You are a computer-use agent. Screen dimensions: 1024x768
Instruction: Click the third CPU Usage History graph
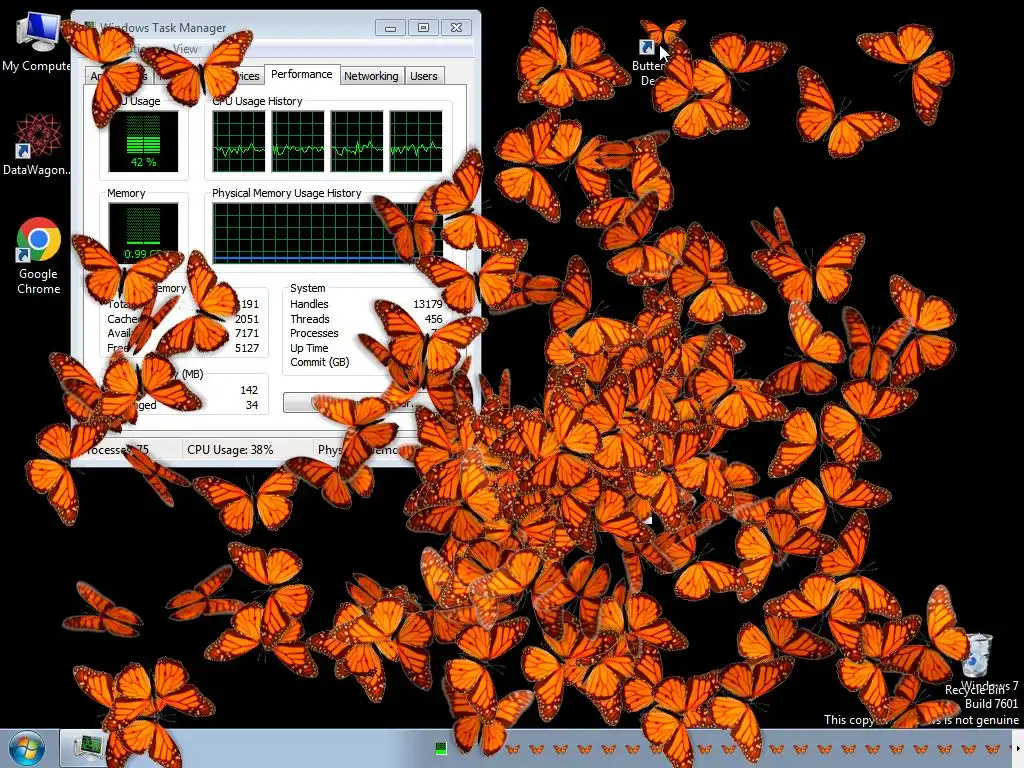tap(357, 141)
